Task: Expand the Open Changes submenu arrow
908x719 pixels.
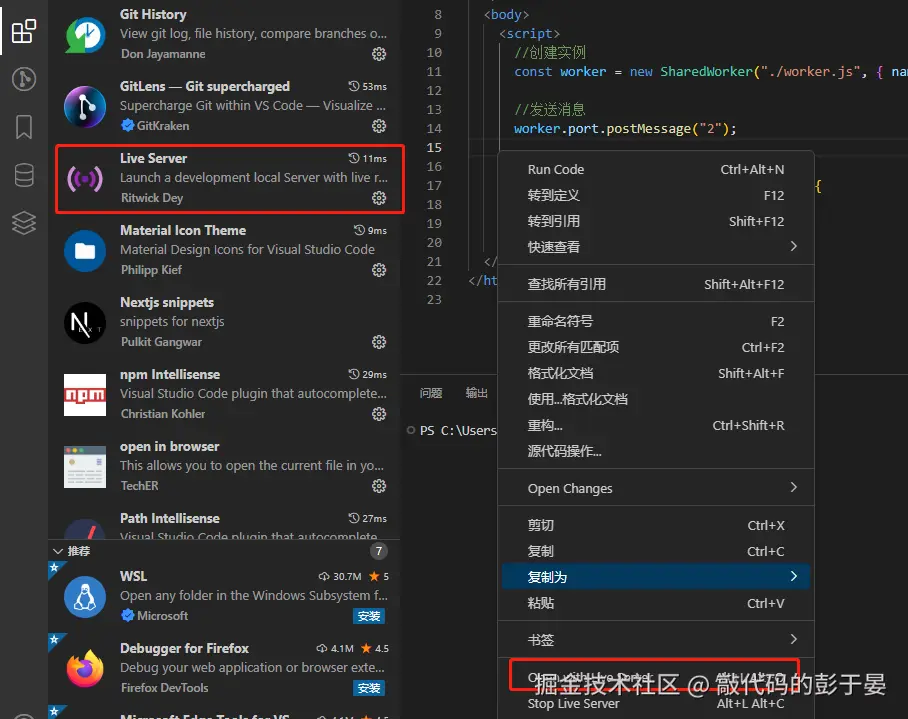Action: click(x=793, y=487)
